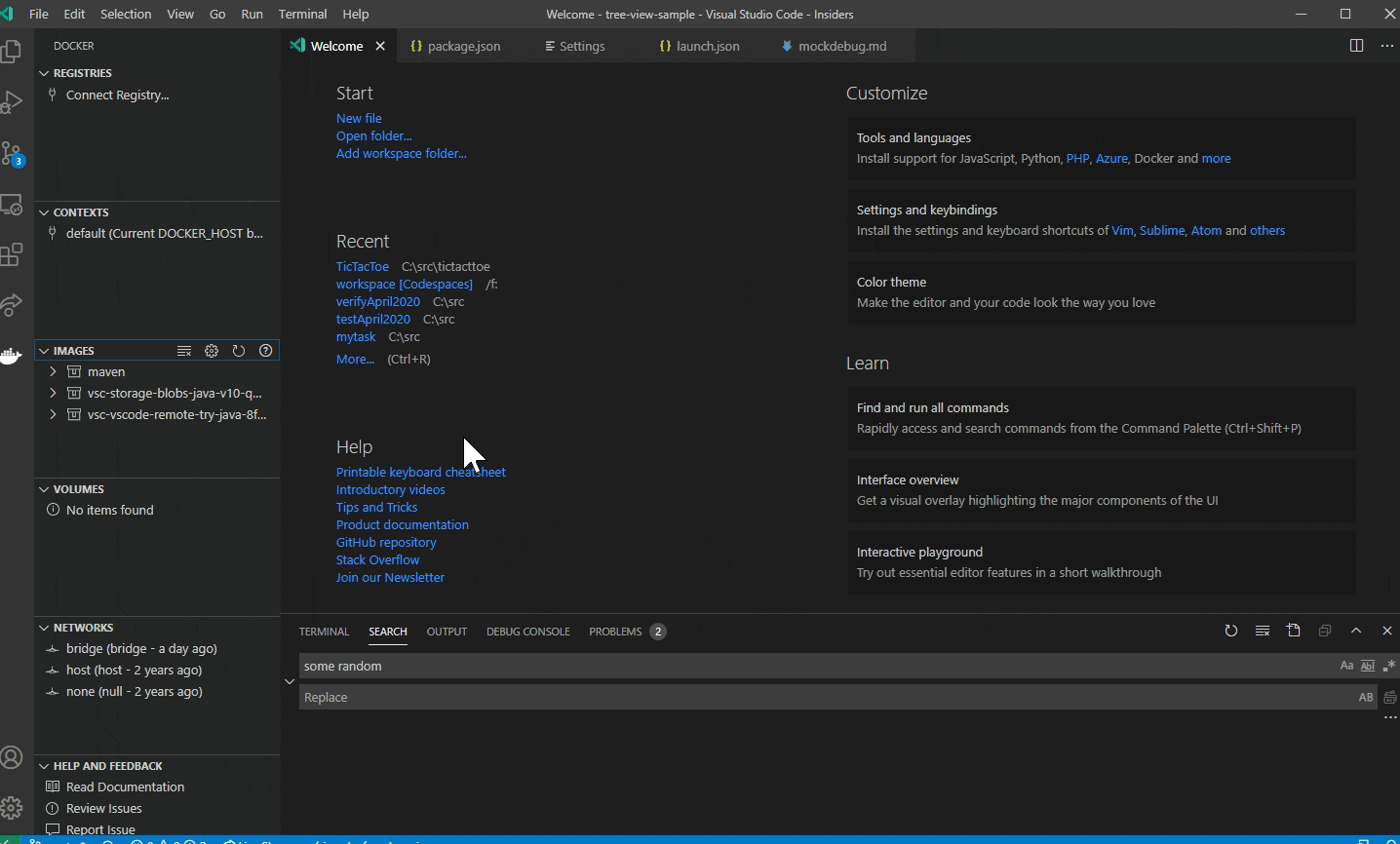
Task: Open the Terminal menu
Action: click(302, 14)
